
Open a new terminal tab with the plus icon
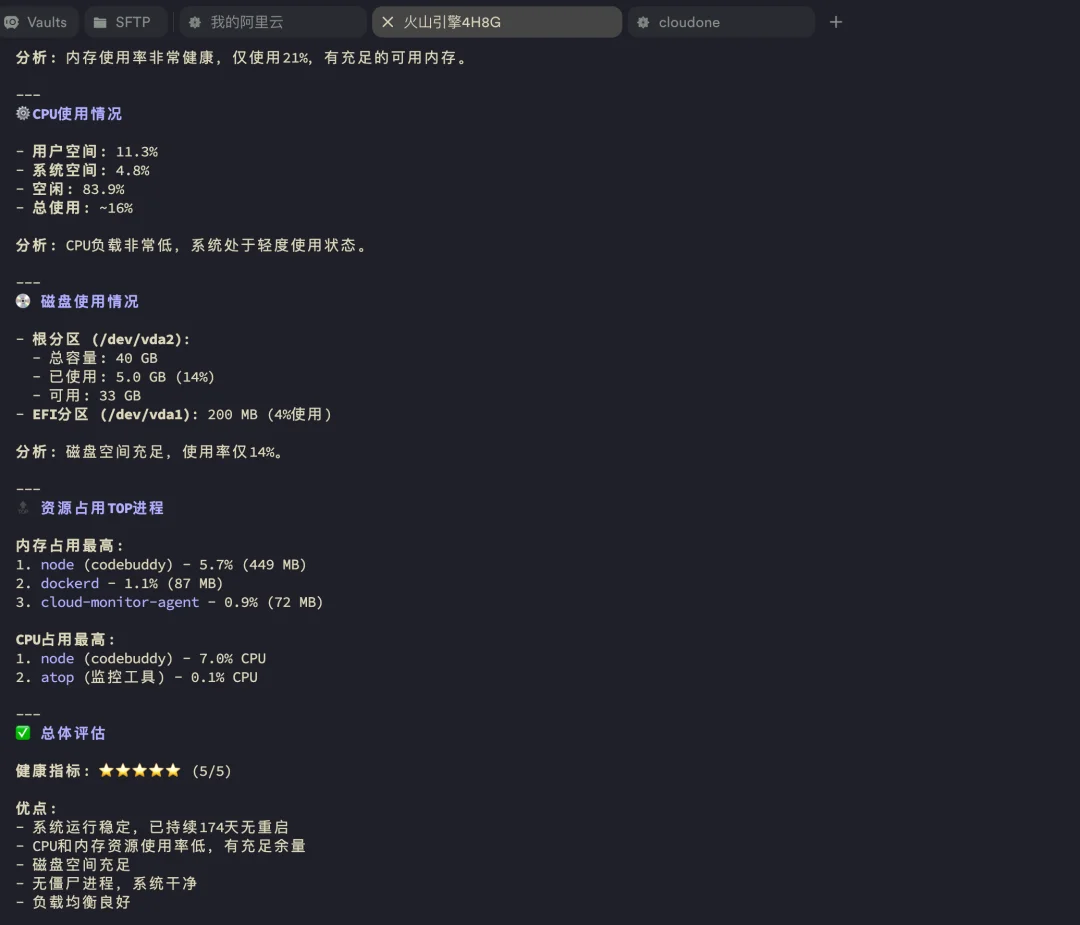point(836,22)
